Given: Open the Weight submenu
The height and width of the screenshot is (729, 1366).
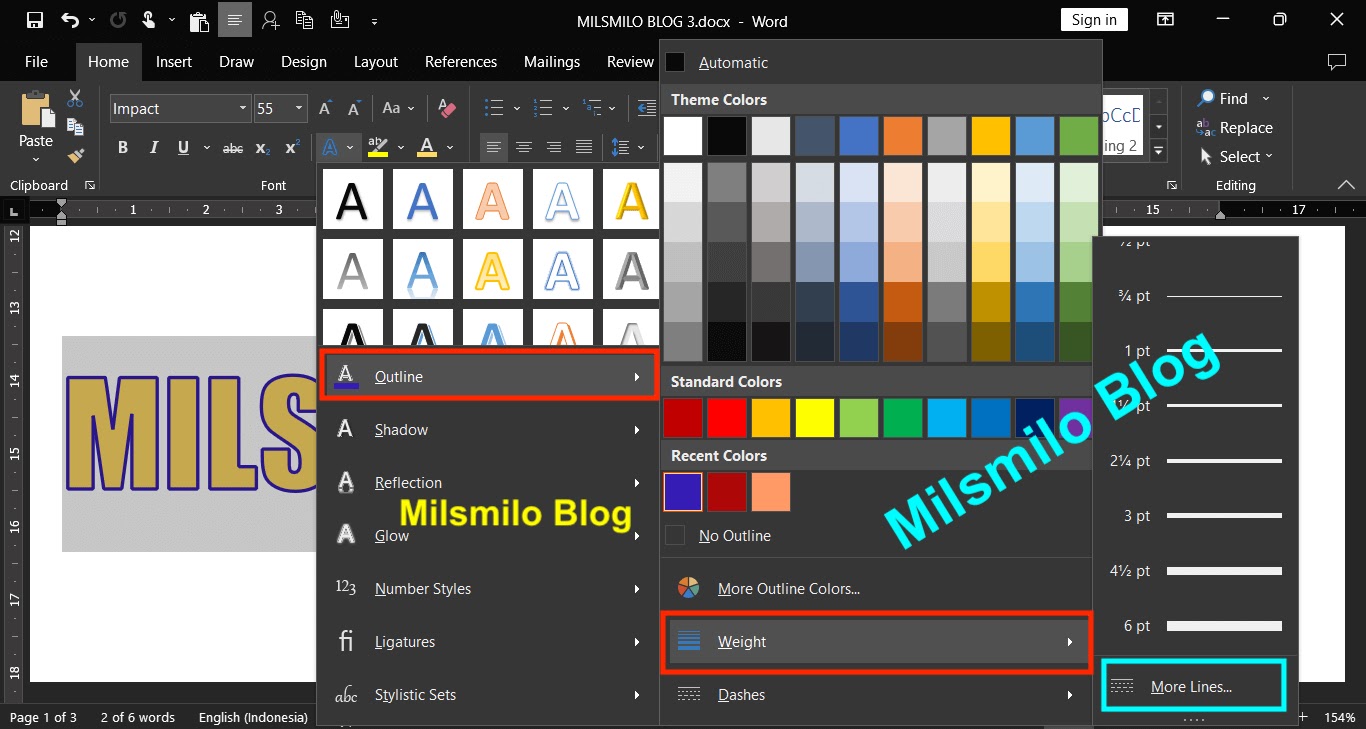Looking at the screenshot, I should [x=877, y=642].
